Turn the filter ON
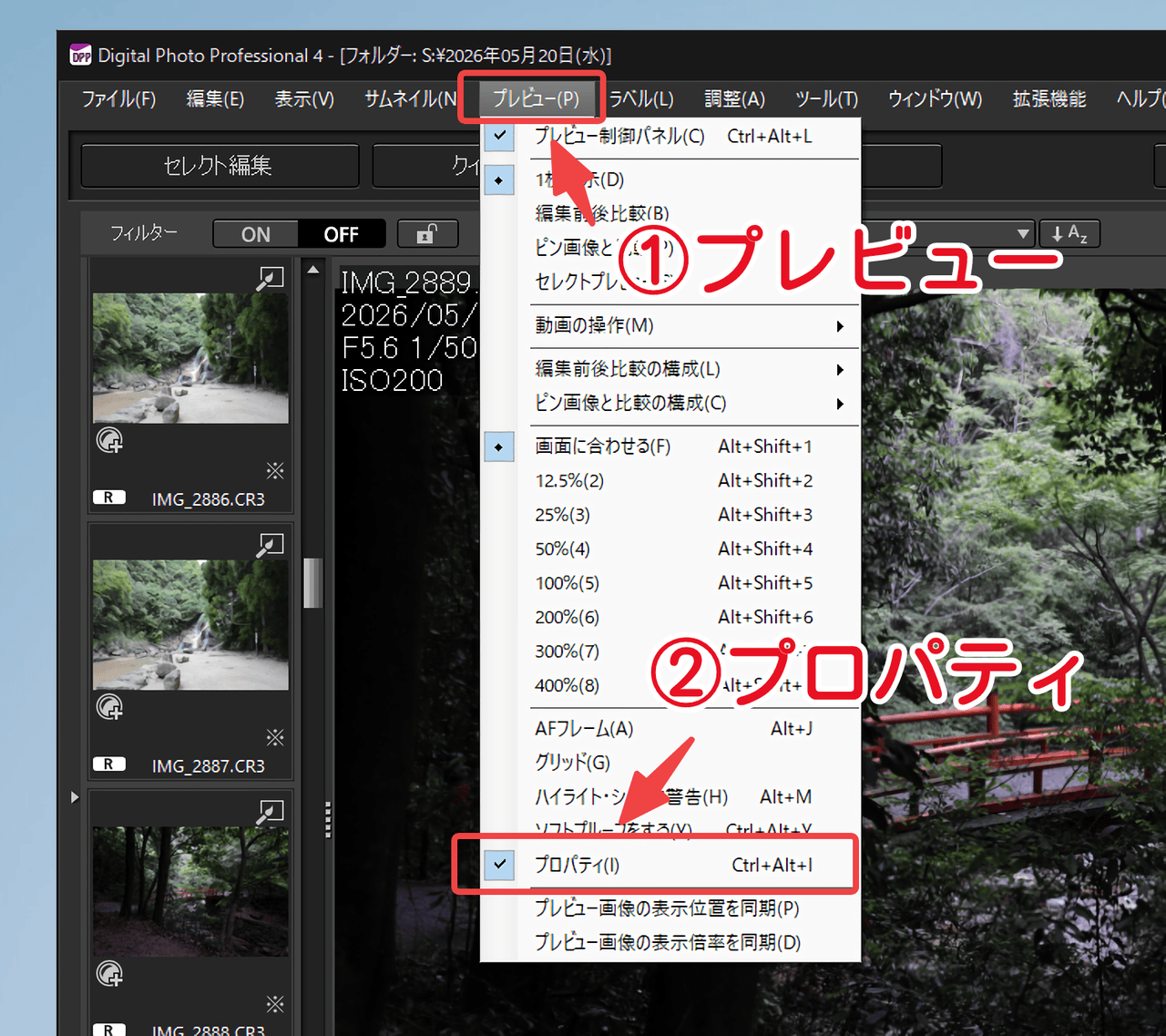 [x=256, y=234]
